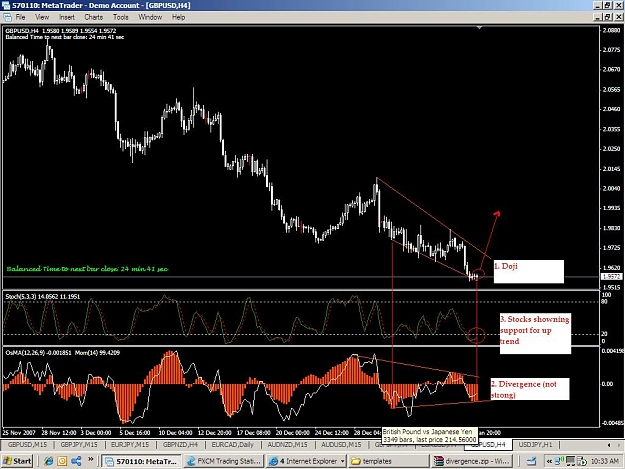Switch to the AUDNZD,M15 chart tab
Viewport: 625px width, 469px height.
coord(287,444)
